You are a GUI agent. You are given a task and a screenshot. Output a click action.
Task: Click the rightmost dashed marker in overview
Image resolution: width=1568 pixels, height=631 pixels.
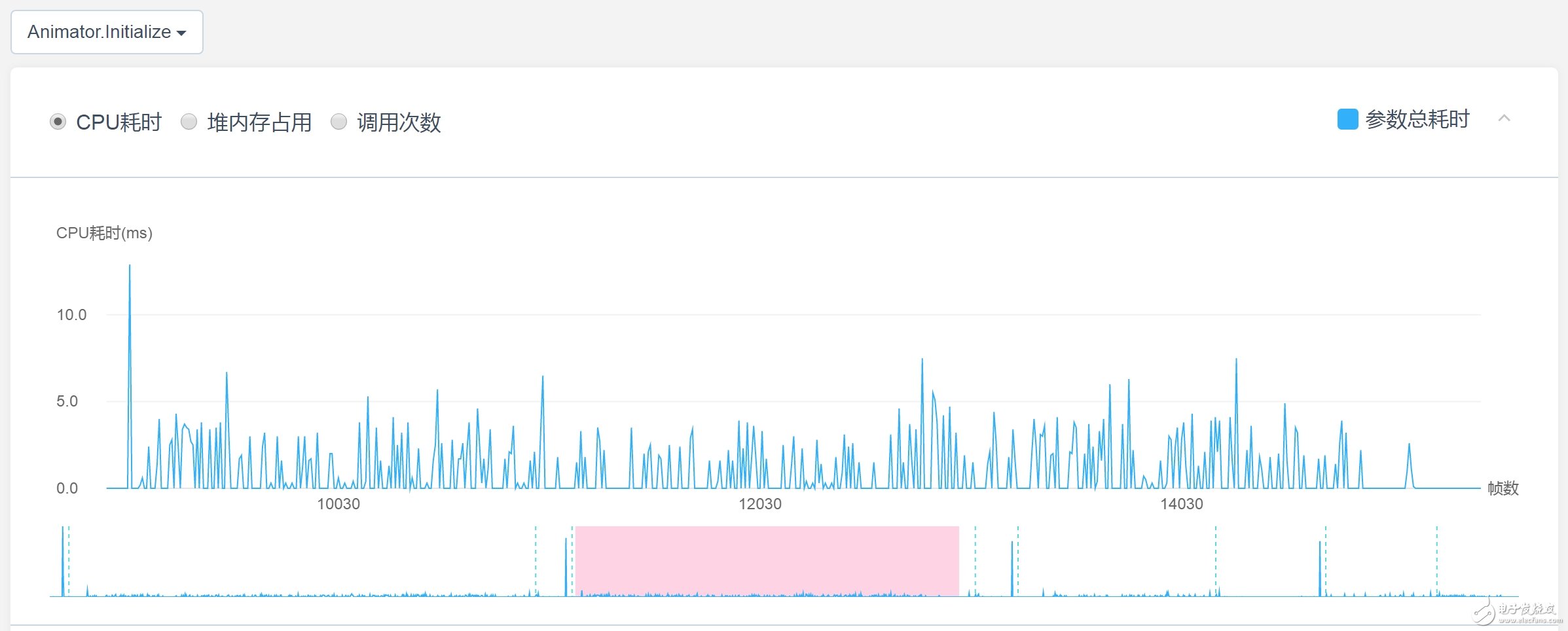(1437, 560)
